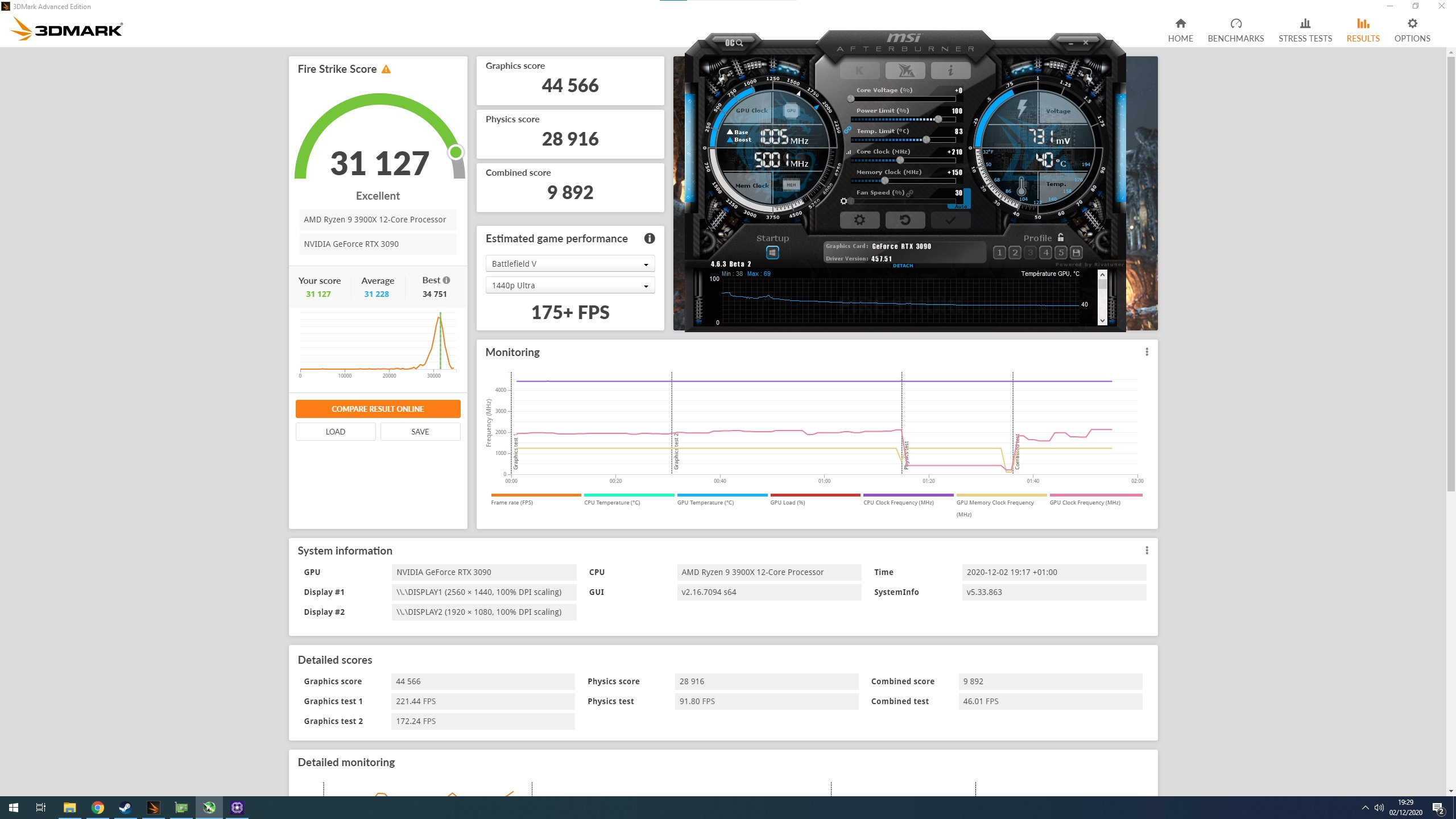Open the Battlefield V game dropdown
This screenshot has height=819, width=1456.
click(x=570, y=264)
